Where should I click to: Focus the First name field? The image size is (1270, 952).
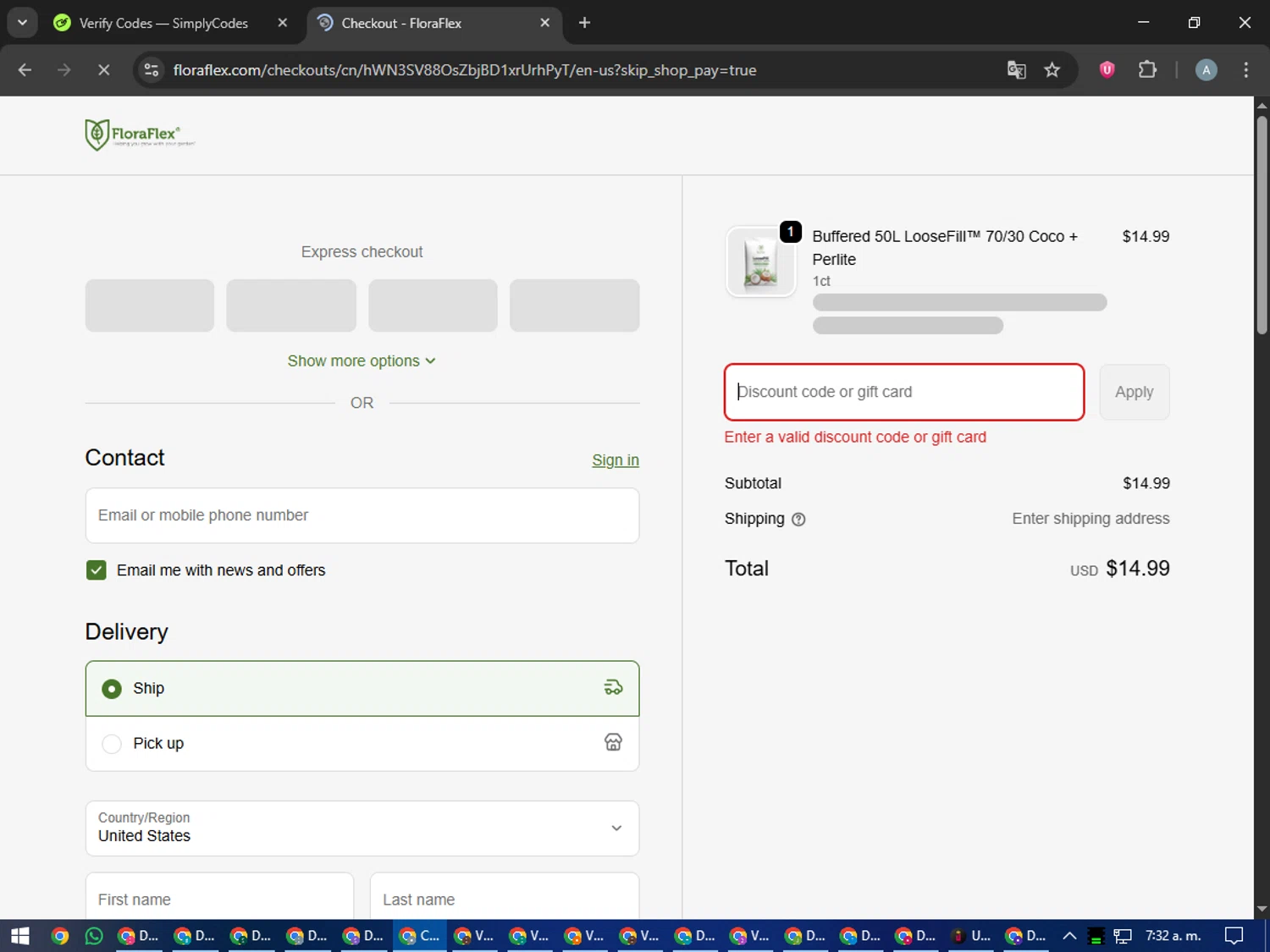[x=219, y=897]
